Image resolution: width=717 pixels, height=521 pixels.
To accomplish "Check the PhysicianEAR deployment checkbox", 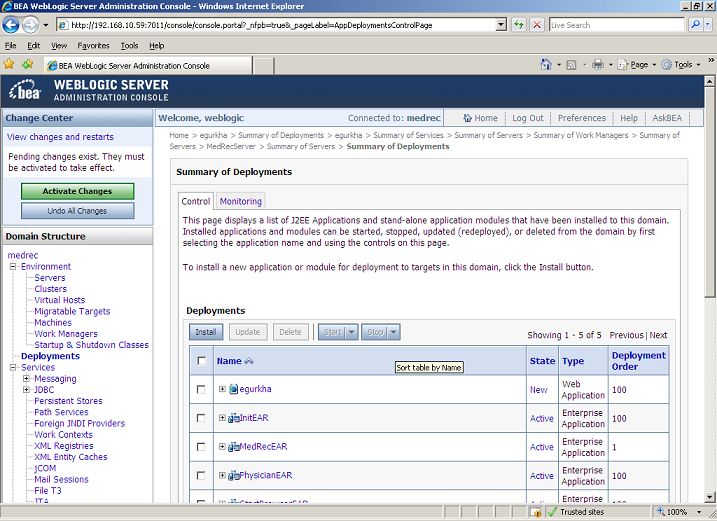I will point(201,476).
